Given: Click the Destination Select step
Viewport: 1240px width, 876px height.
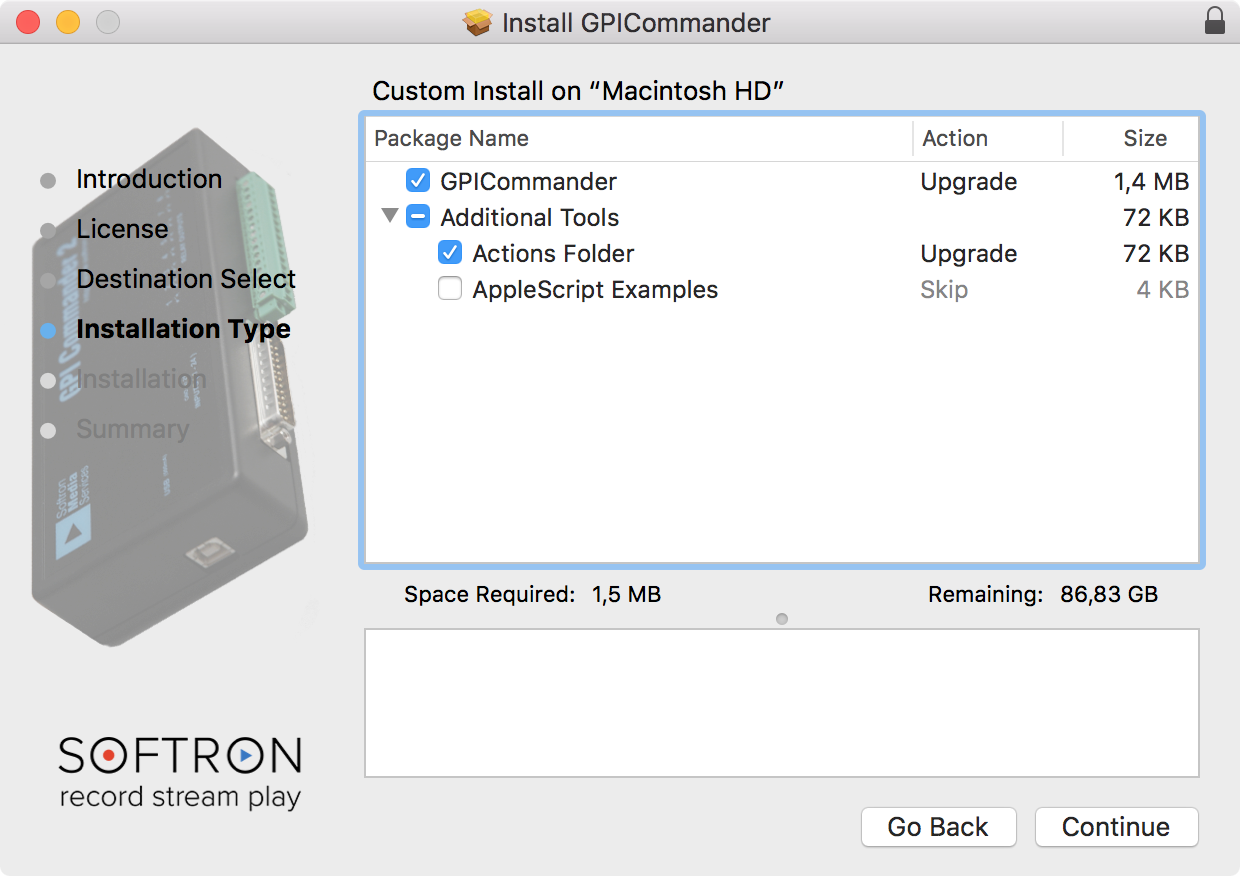Looking at the screenshot, I should coord(186,279).
